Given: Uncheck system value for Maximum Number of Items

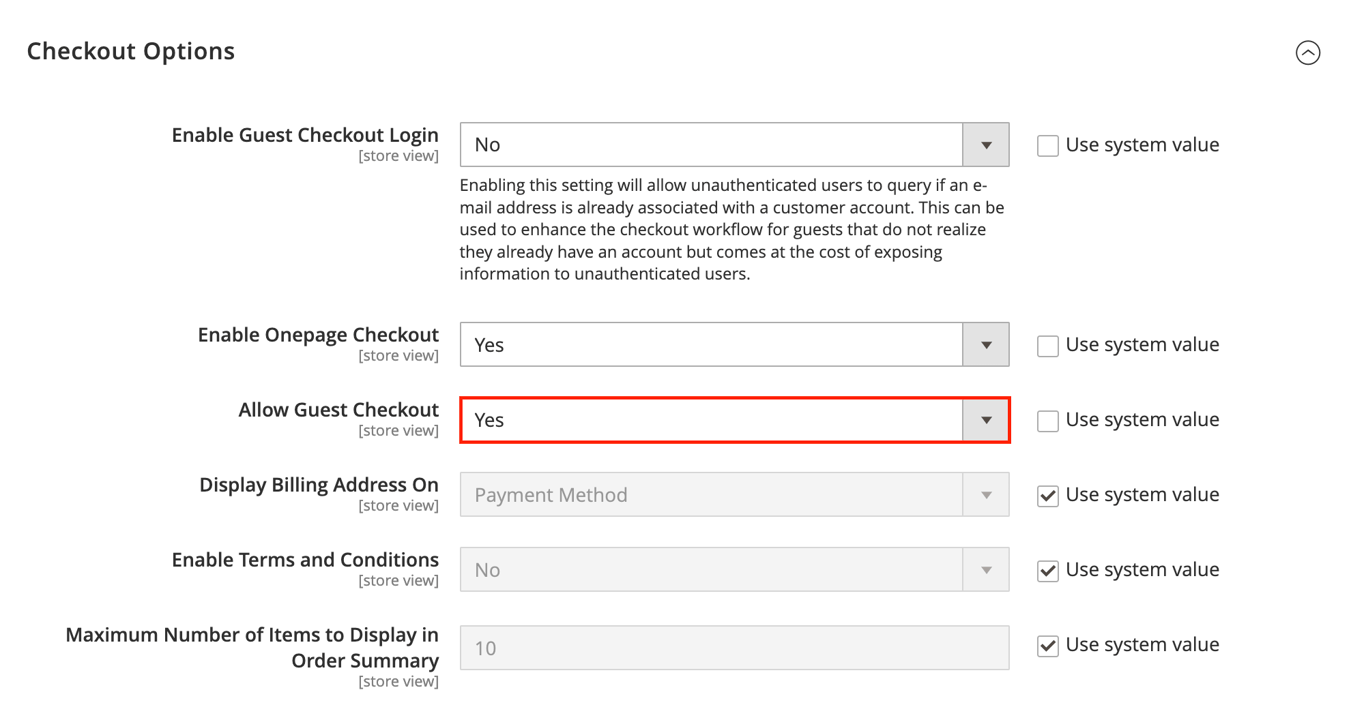Looking at the screenshot, I should click(1047, 646).
